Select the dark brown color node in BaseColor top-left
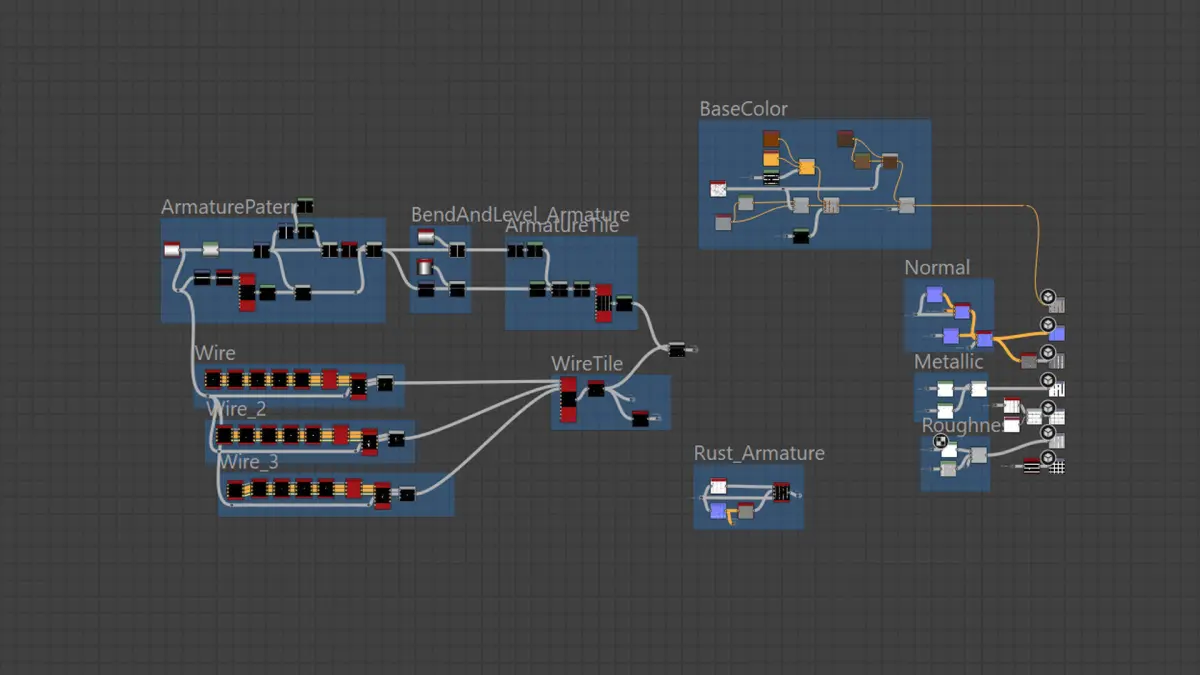 coord(771,139)
